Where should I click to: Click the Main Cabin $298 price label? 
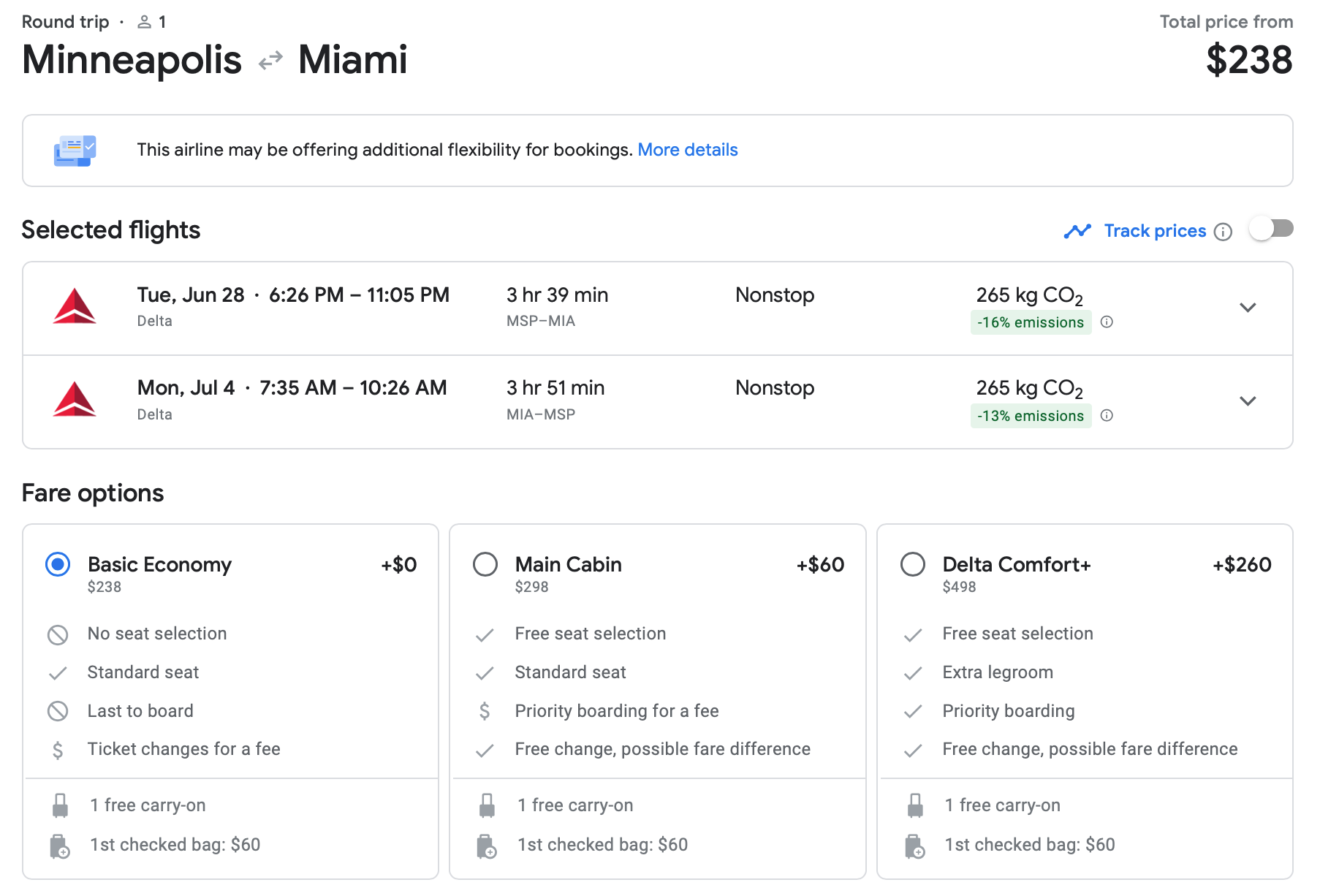coord(531,587)
